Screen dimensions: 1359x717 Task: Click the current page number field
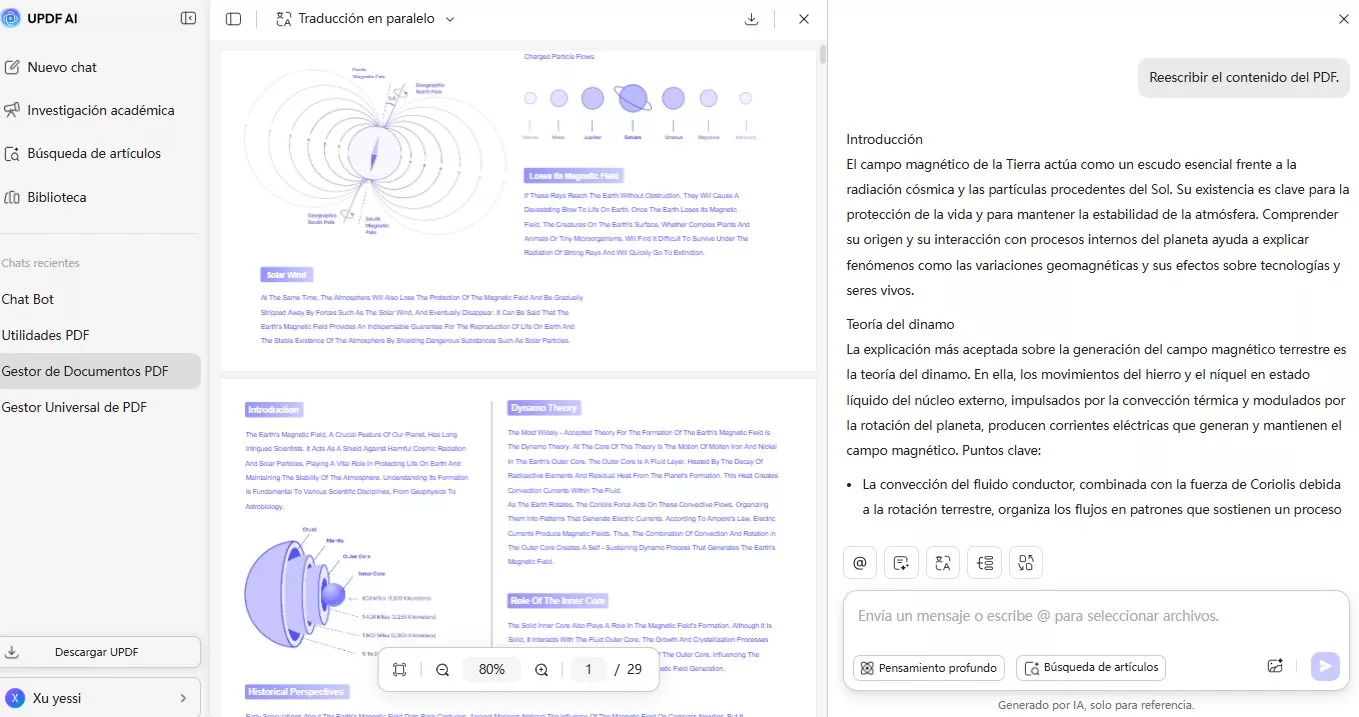[x=589, y=670]
